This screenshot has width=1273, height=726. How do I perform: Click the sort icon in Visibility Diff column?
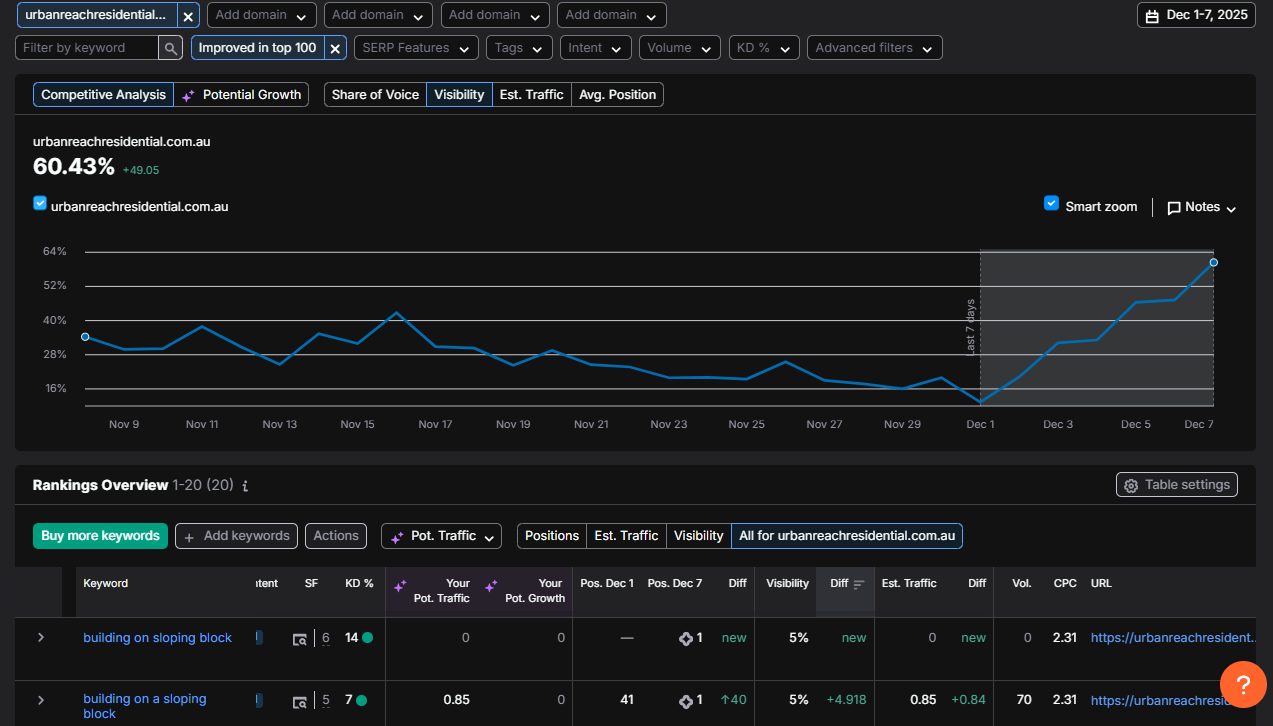click(x=859, y=584)
